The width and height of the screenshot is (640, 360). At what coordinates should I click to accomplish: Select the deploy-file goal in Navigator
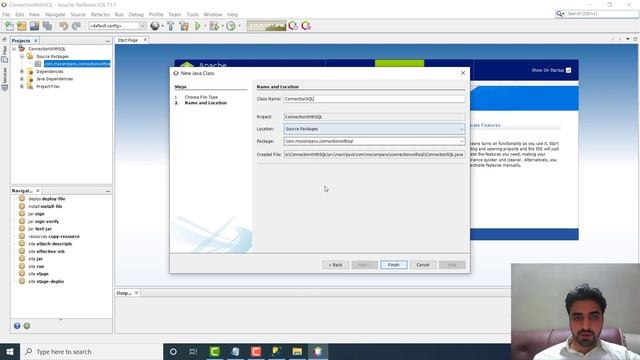[x=47, y=199]
